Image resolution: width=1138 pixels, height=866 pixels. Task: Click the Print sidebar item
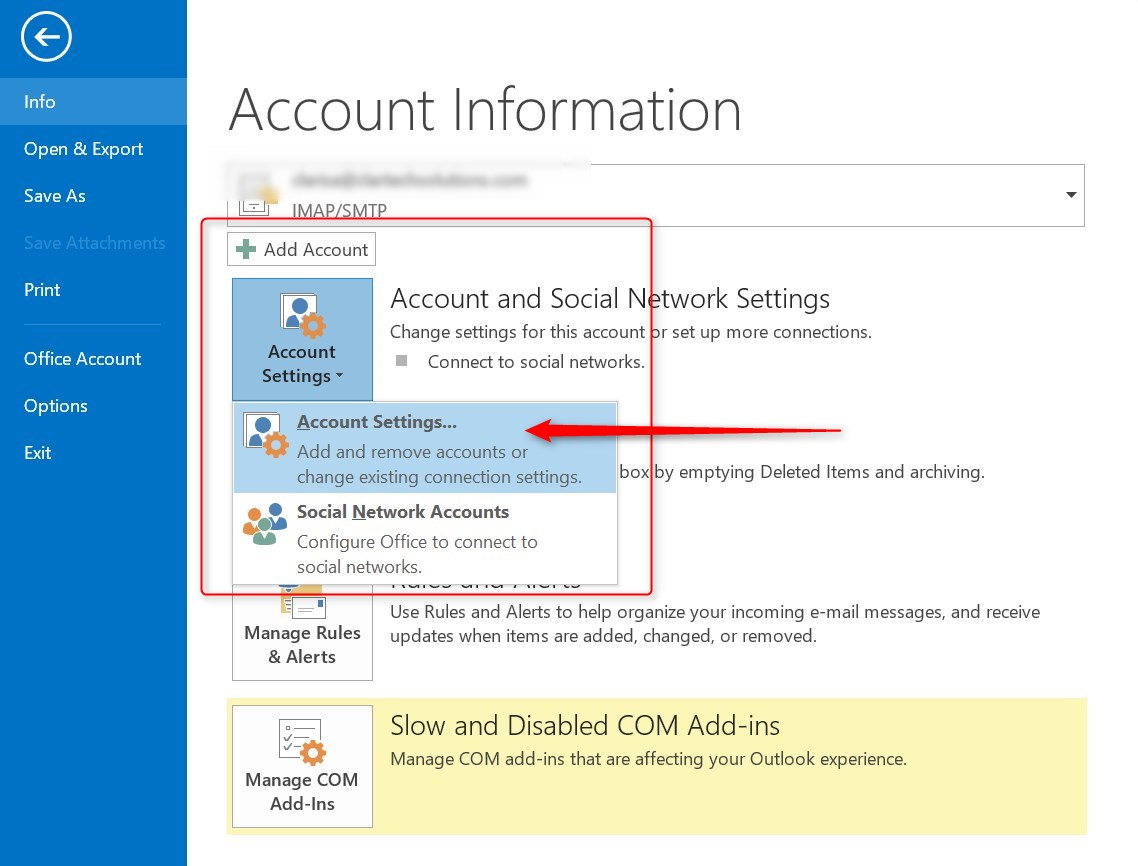tap(42, 289)
